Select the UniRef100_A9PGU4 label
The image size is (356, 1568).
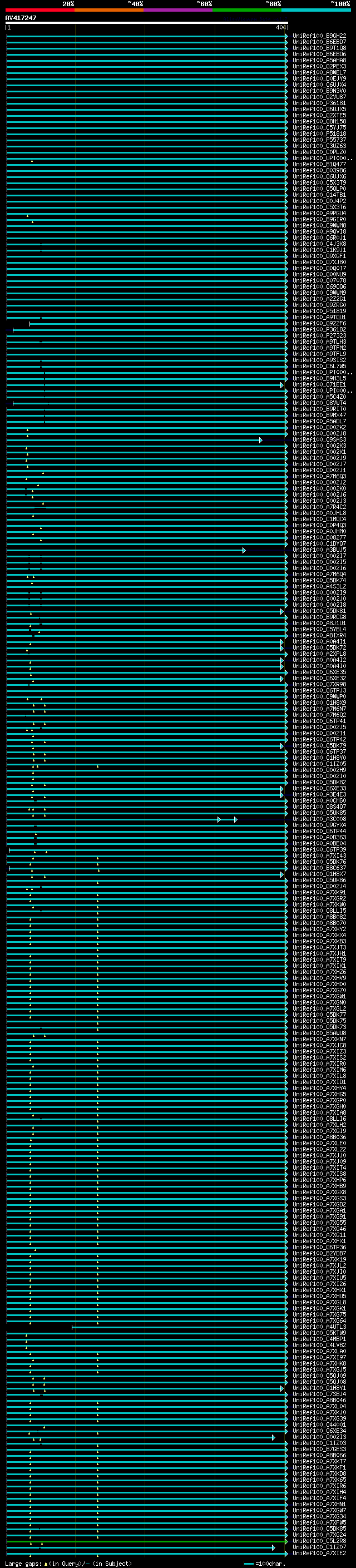pos(319,214)
